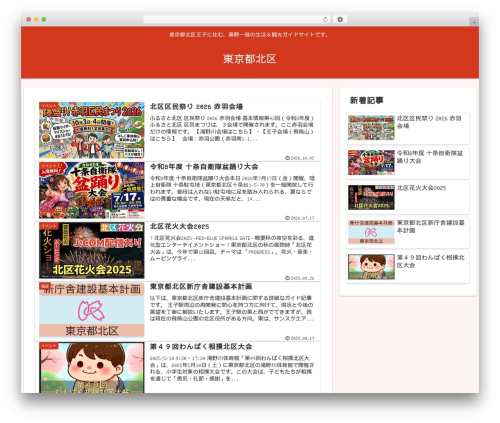Open article 北区区民祭り 2026 赤羽会場 in main list
The height and width of the screenshot is (423, 500).
pyautogui.click(x=196, y=107)
